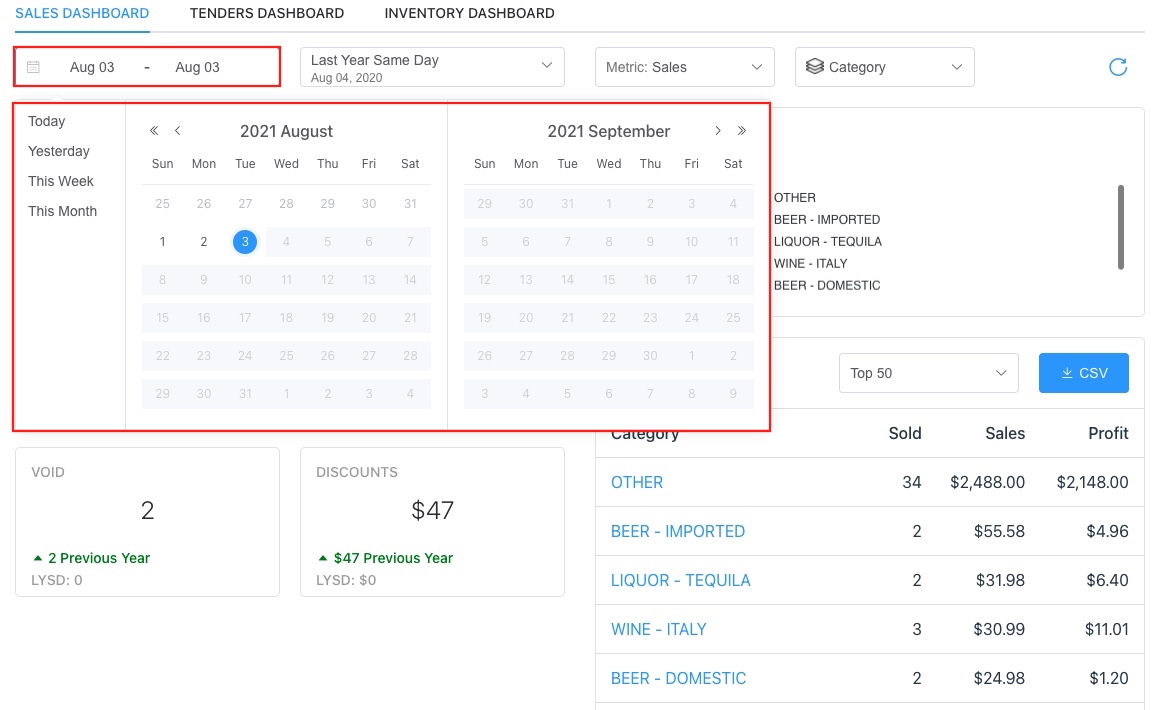Click the start date Aug 03 field
This screenshot has height=710, width=1153.
92,67
